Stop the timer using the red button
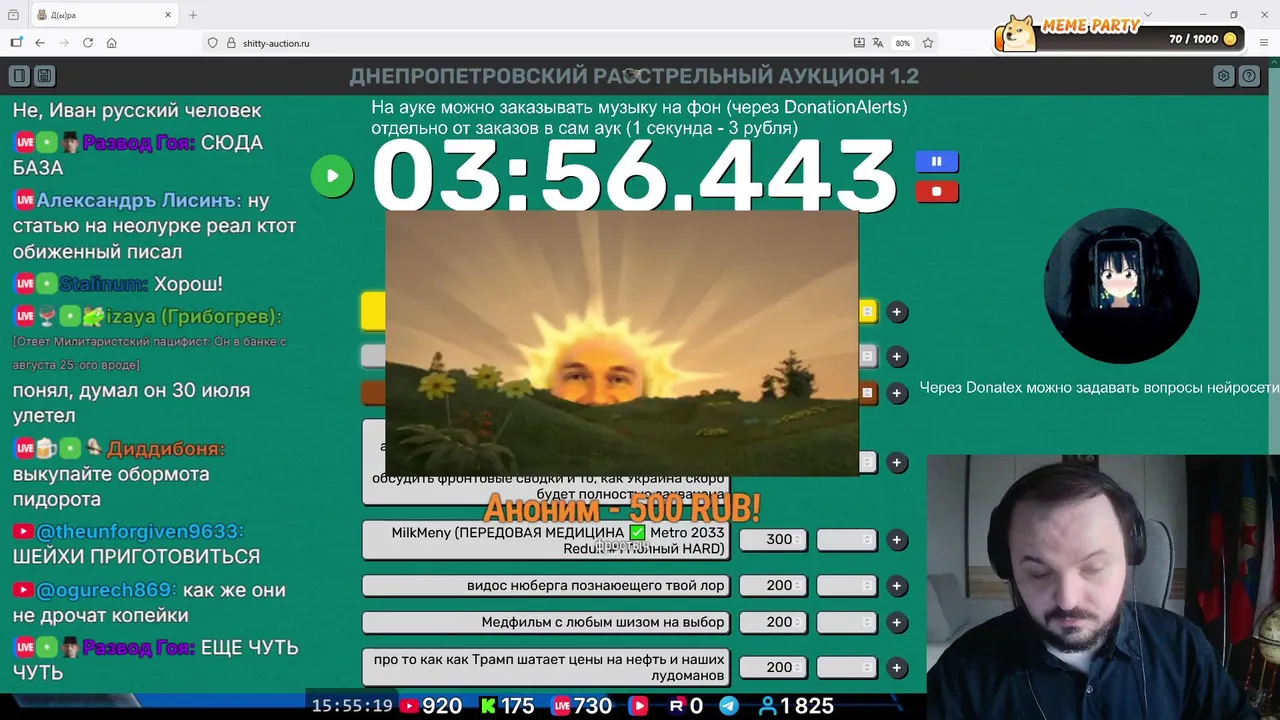This screenshot has height=720, width=1280. pyautogui.click(x=937, y=191)
